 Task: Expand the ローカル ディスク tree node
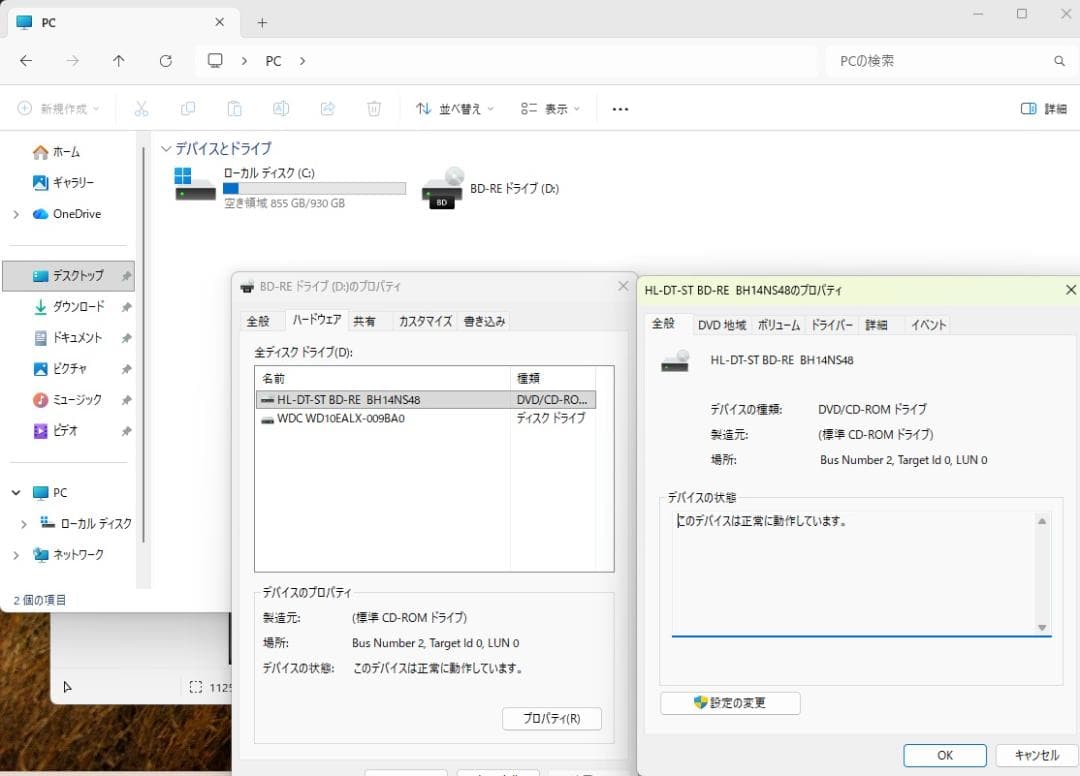pos(23,524)
